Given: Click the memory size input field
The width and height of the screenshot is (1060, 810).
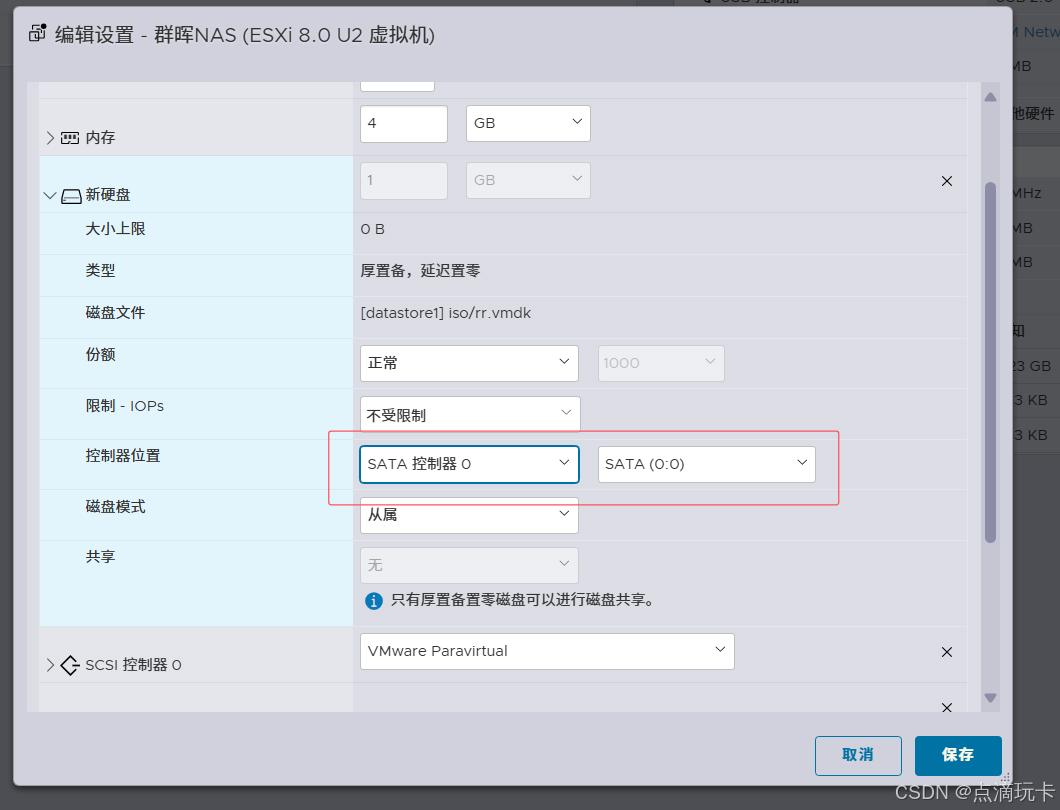Looking at the screenshot, I should (x=404, y=124).
